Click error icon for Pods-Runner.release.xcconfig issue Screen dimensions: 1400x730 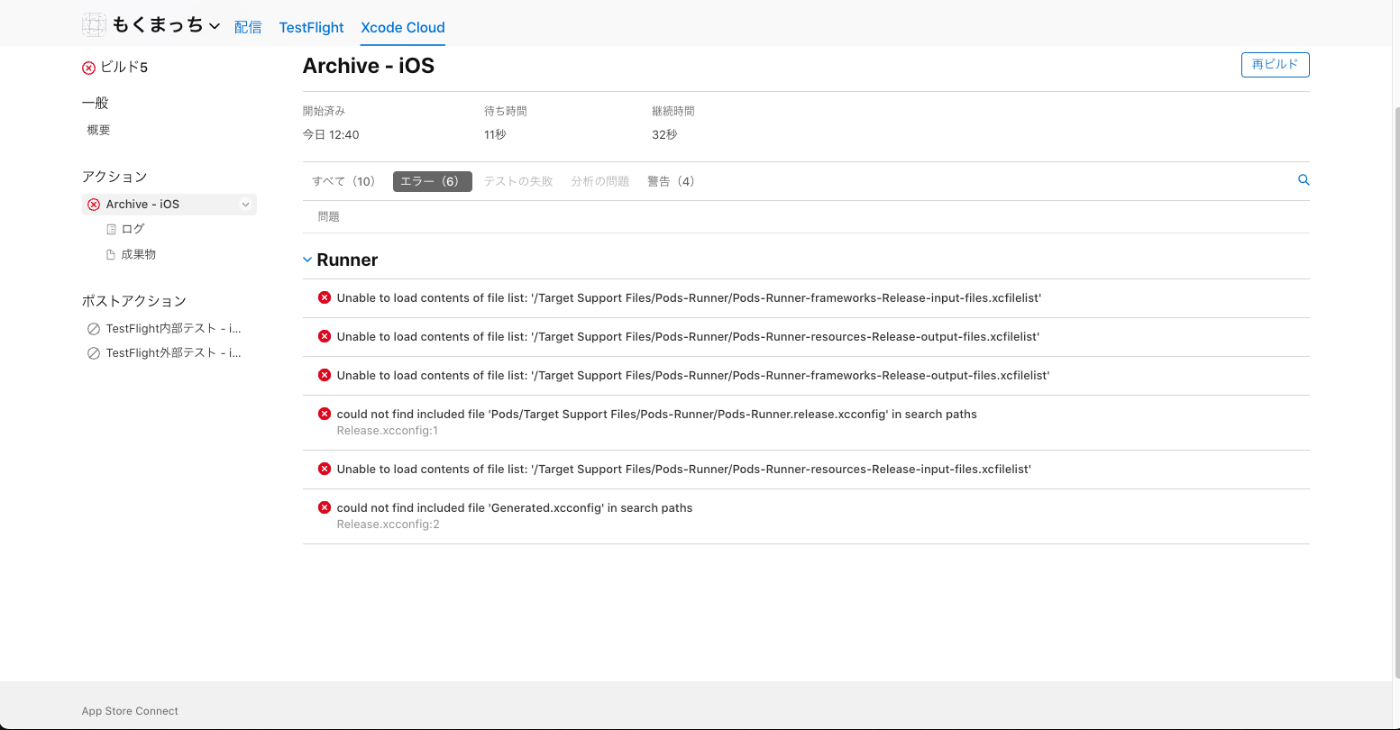tap(324, 413)
